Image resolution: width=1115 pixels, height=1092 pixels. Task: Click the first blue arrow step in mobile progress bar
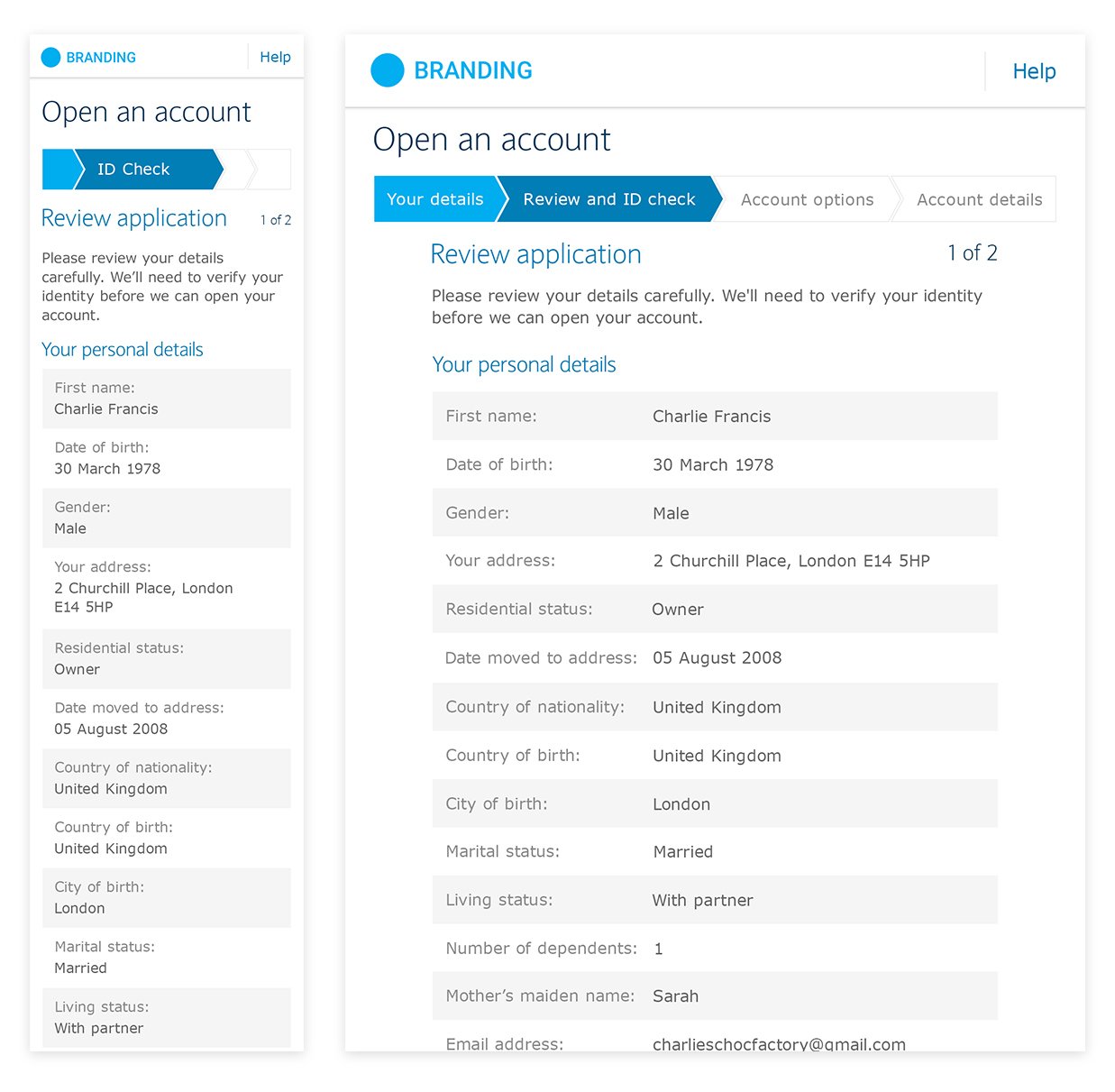(x=59, y=170)
